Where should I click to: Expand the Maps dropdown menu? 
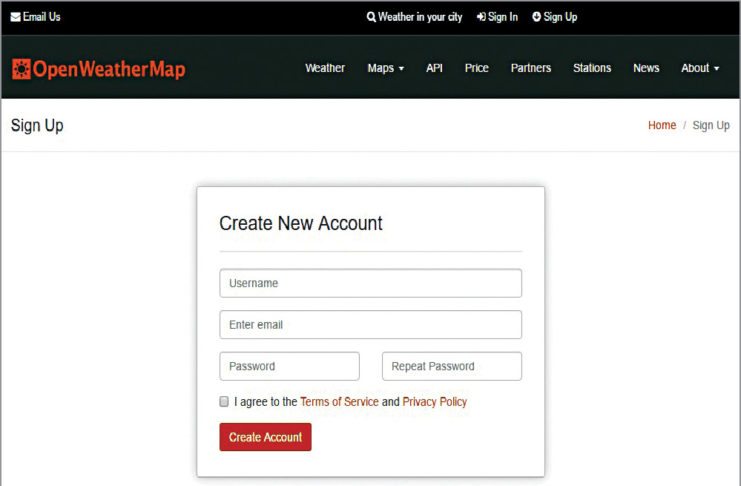[x=386, y=68]
